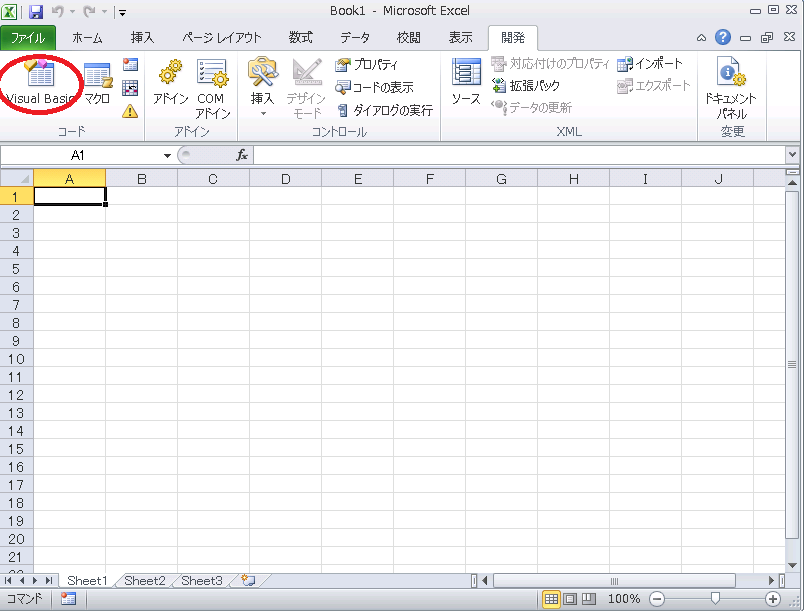Click the 100% zoom level
Image resolution: width=804 pixels, height=611 pixels.
click(624, 599)
